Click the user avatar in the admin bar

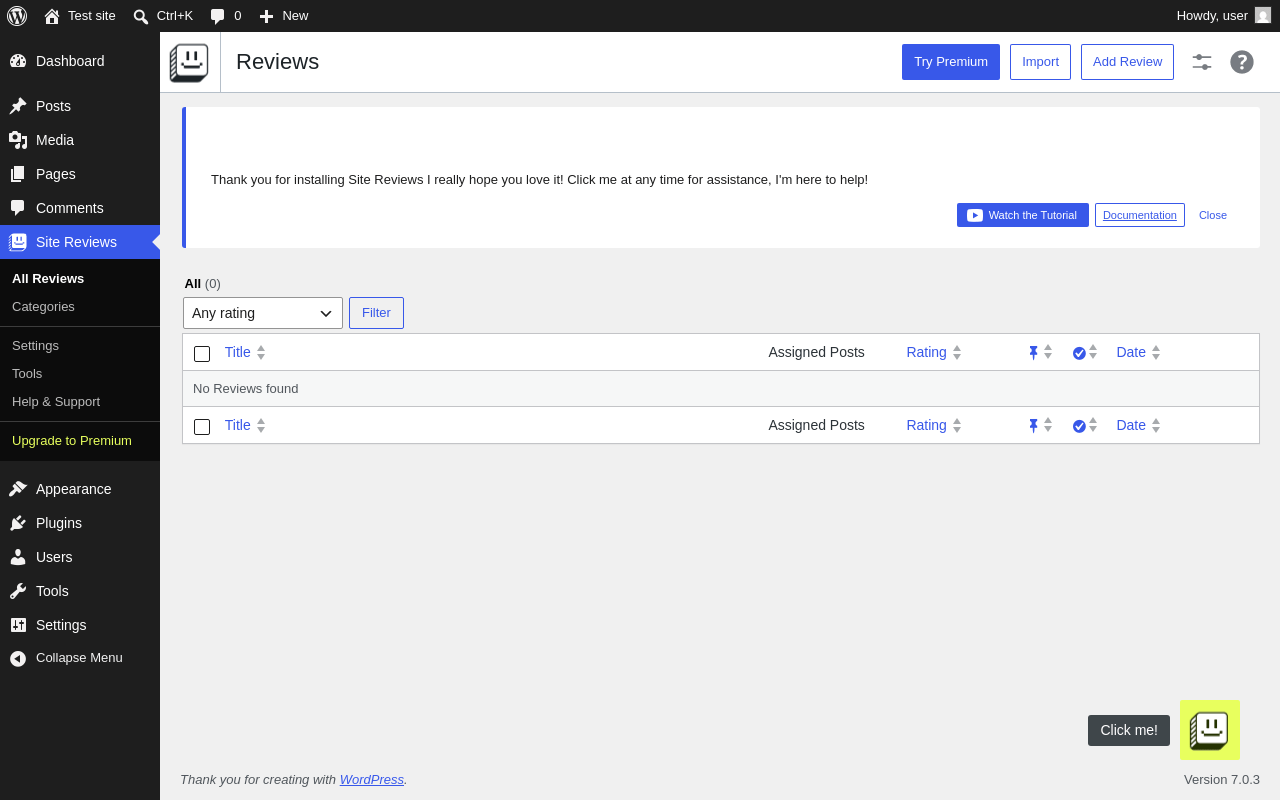pos(1263,15)
